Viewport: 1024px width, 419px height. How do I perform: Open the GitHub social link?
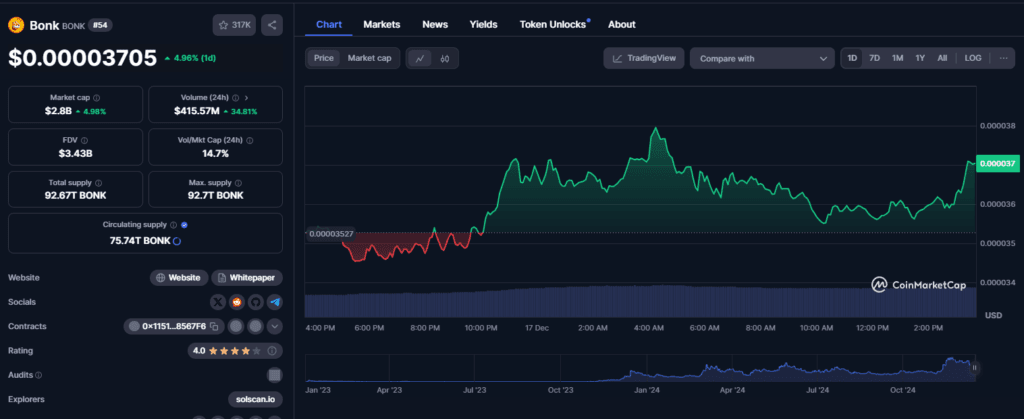coord(255,302)
